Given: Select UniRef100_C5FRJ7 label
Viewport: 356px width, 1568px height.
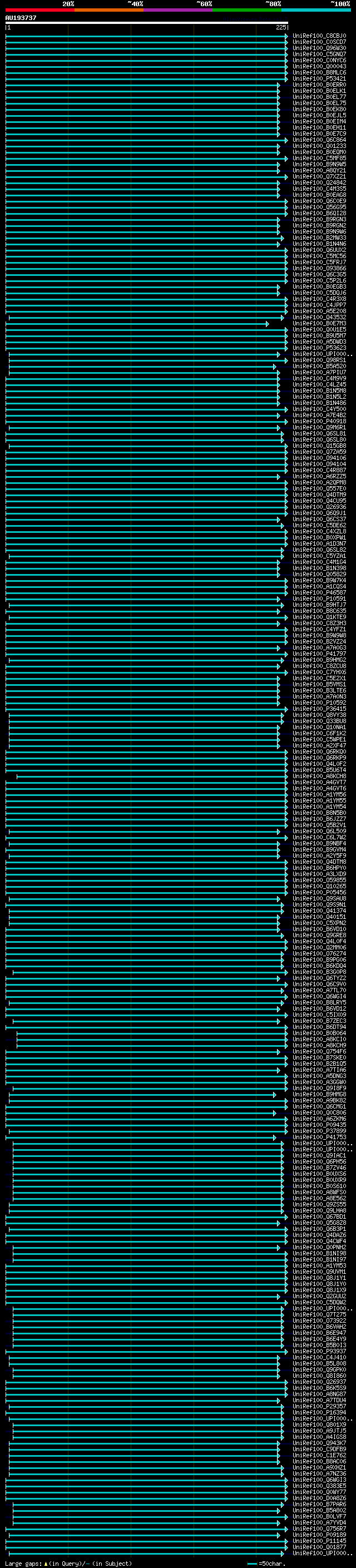Looking at the screenshot, I should point(319,263).
